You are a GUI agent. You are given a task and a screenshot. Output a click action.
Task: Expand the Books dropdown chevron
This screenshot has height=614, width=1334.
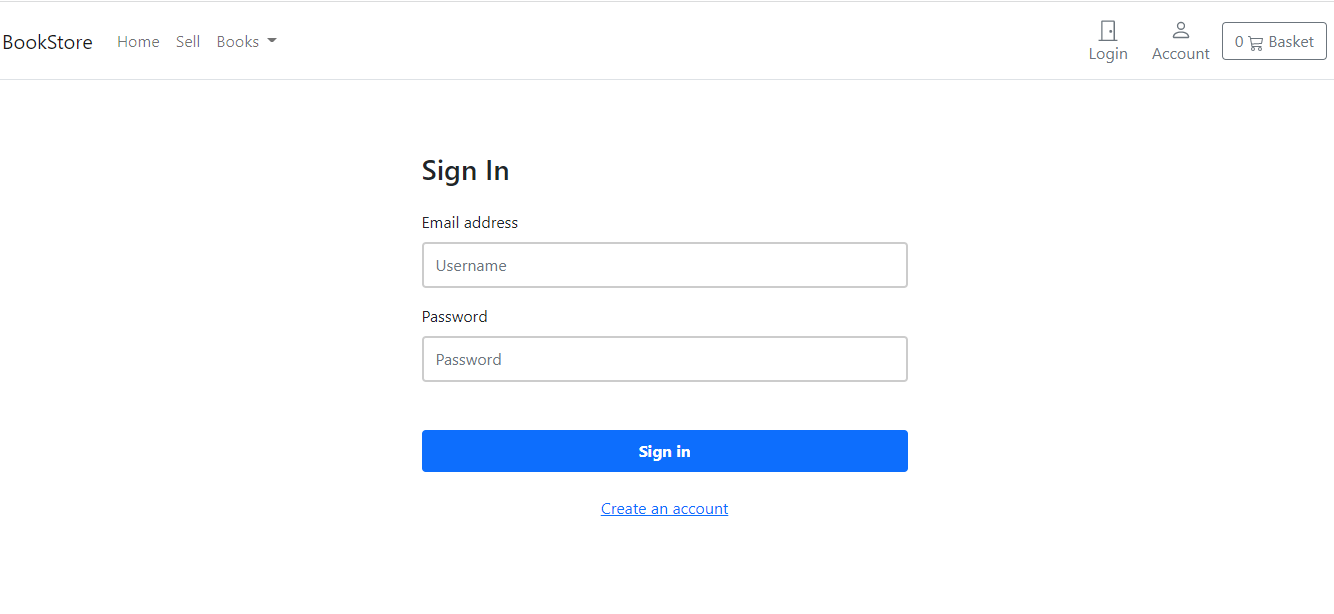273,41
